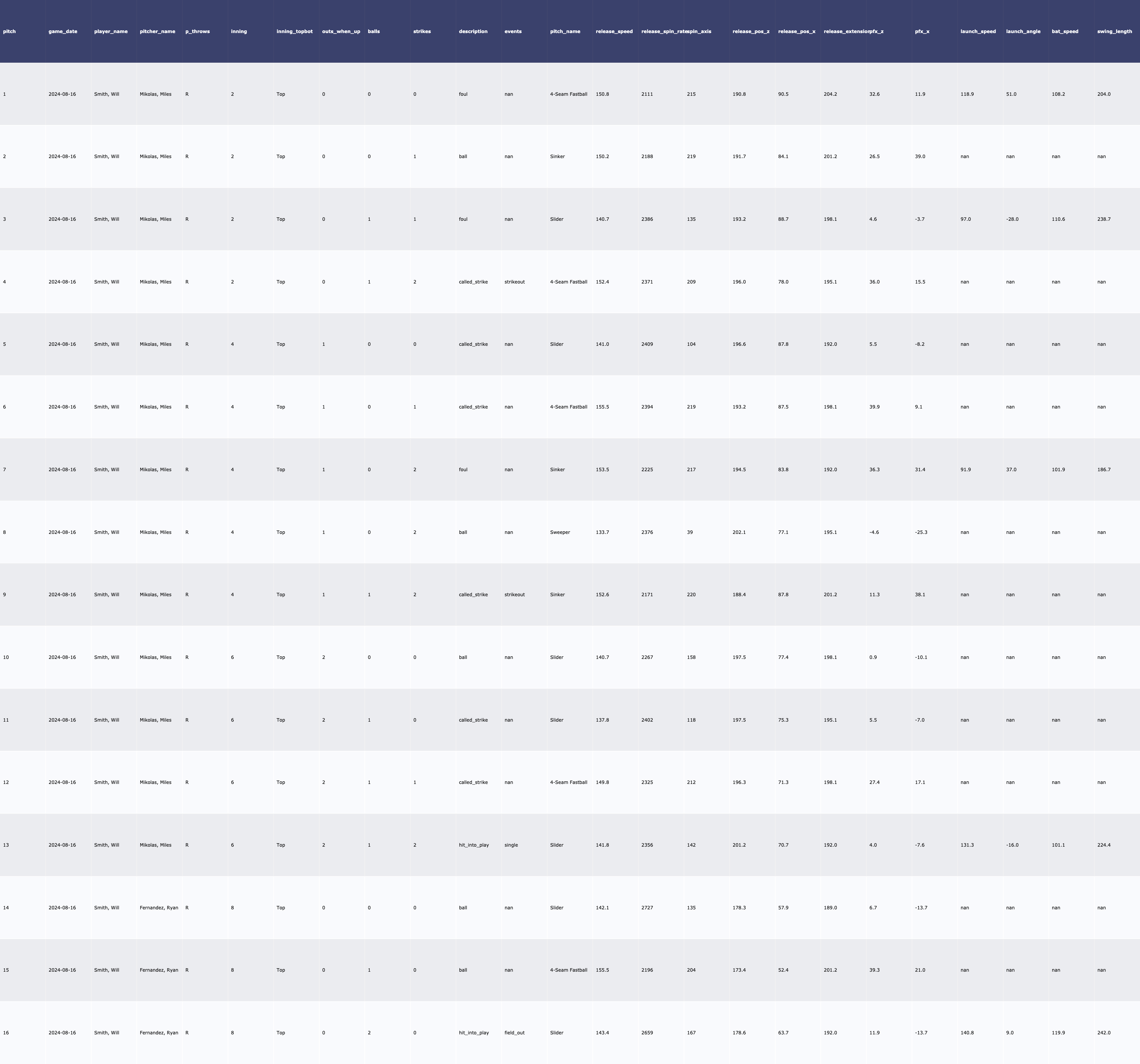Click release speed value 133.7
1140x1064 pixels.
click(x=602, y=532)
